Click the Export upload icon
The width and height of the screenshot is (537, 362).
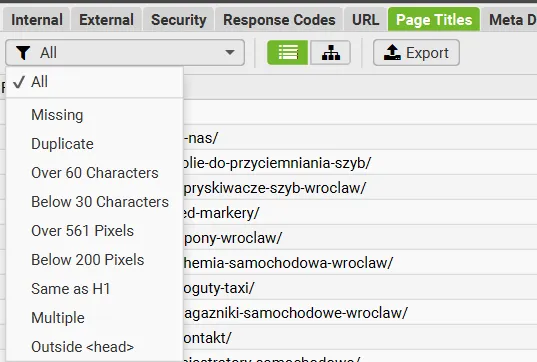392,53
